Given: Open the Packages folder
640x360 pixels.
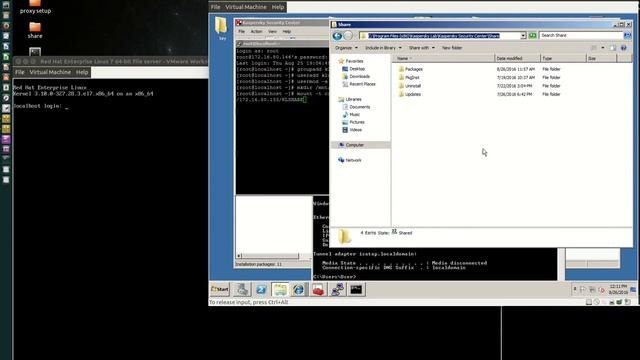Looking at the screenshot, I should coord(413,69).
